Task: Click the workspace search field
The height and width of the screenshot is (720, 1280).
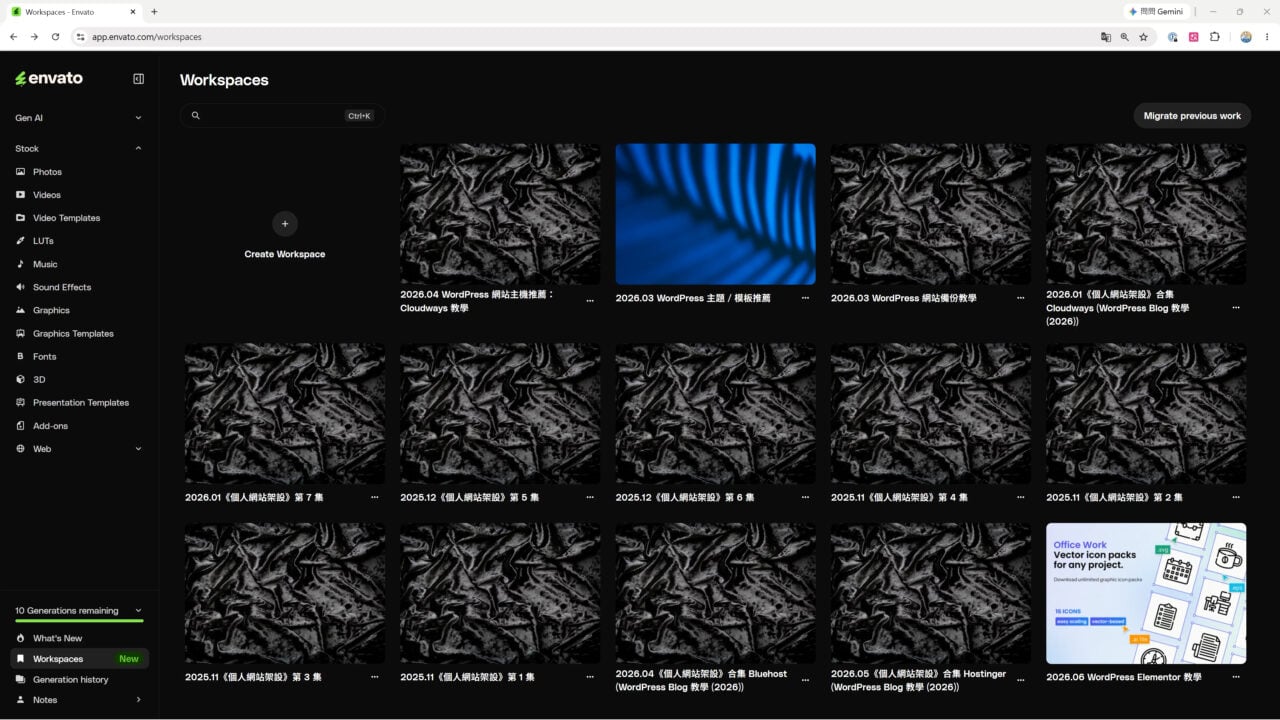Action: (x=282, y=116)
